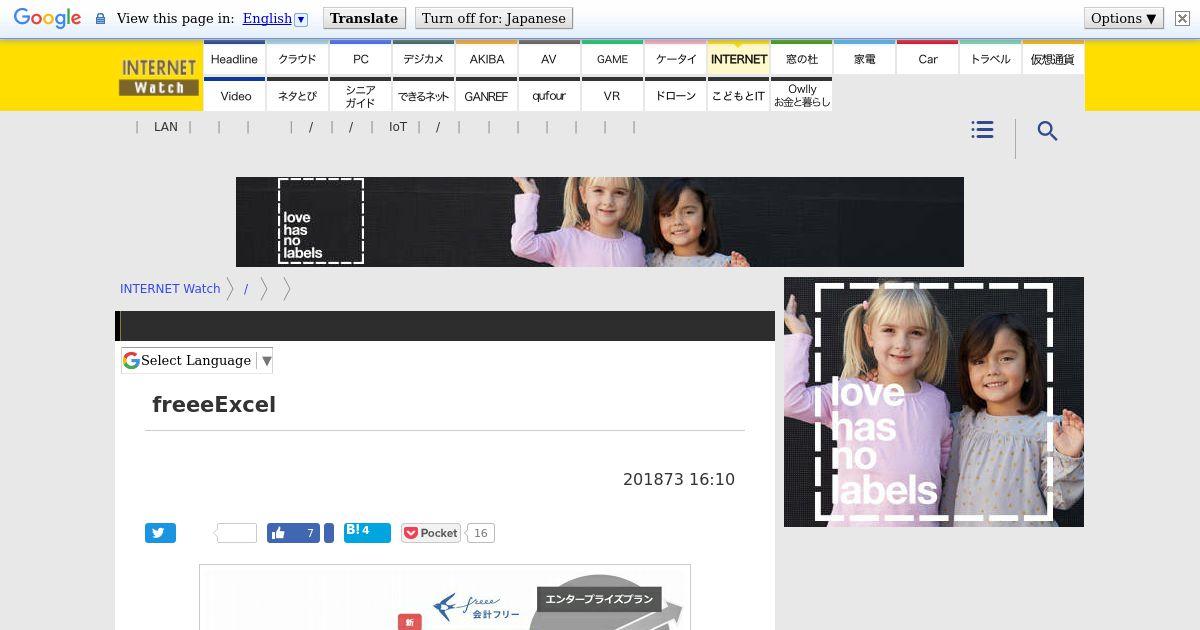1200x630 pixels.
Task: Open the PC tab
Action: pos(360,58)
